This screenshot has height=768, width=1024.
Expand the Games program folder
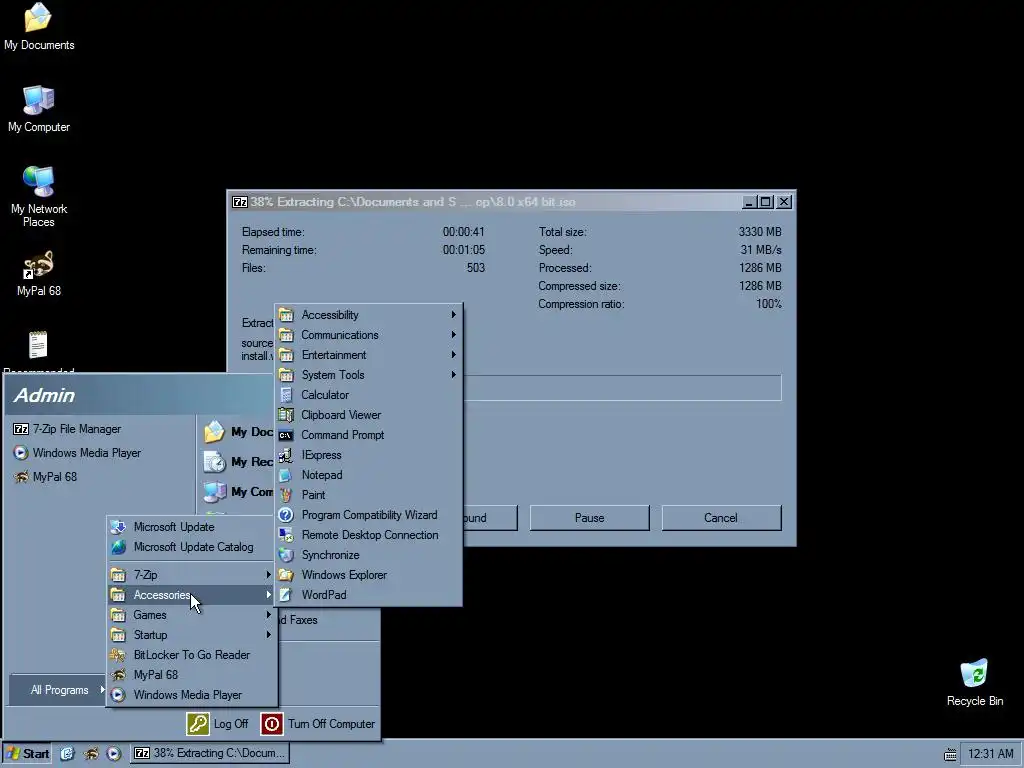click(x=191, y=615)
